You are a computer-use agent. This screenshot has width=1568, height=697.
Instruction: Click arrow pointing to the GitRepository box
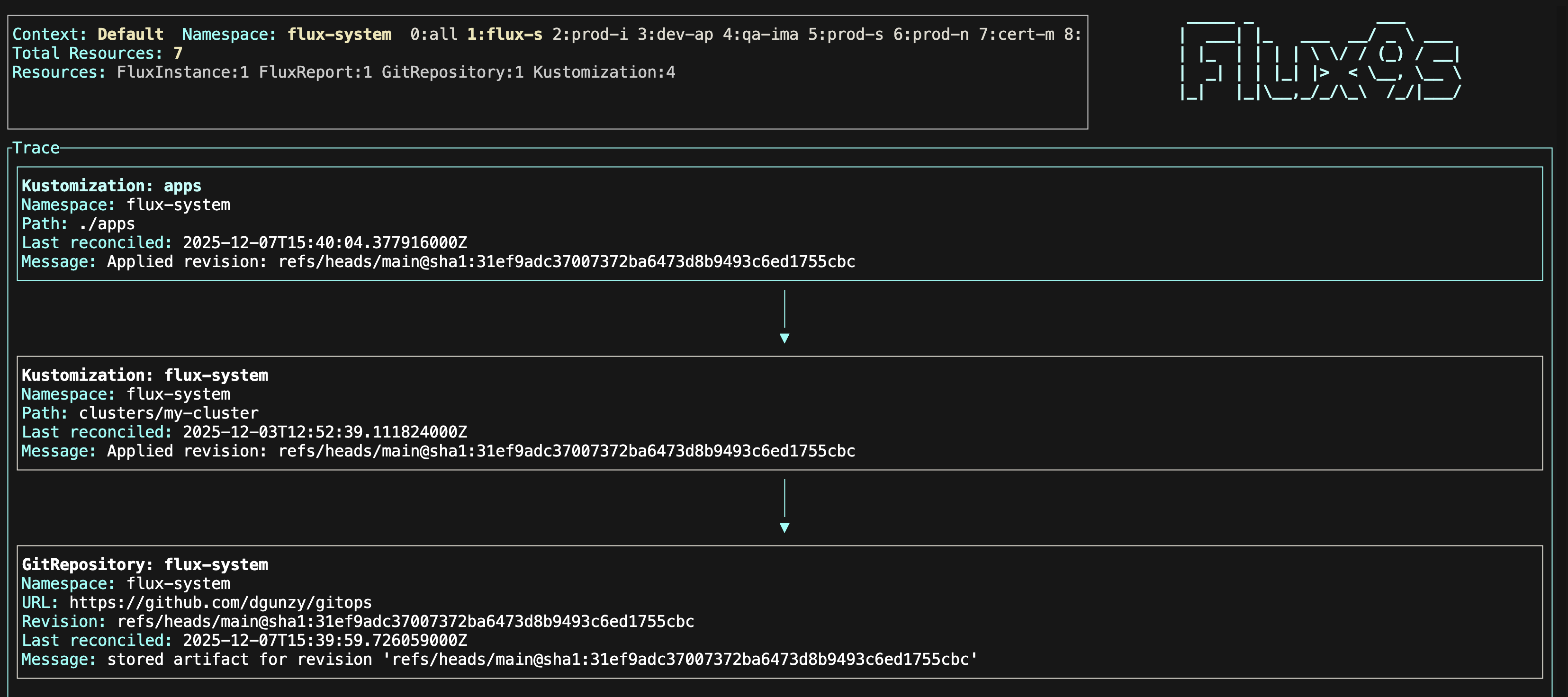[784, 507]
